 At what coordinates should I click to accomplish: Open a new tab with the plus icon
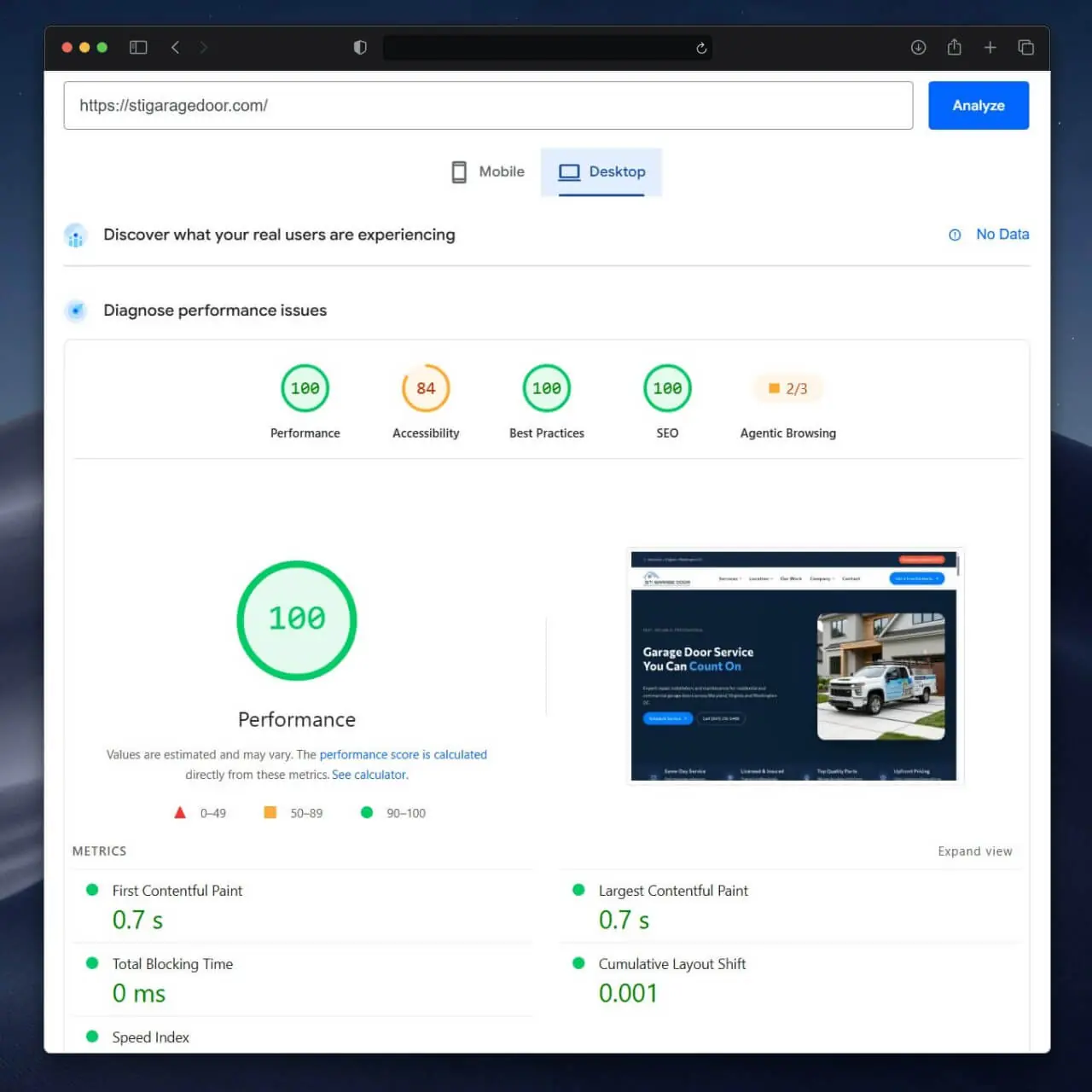tap(990, 48)
